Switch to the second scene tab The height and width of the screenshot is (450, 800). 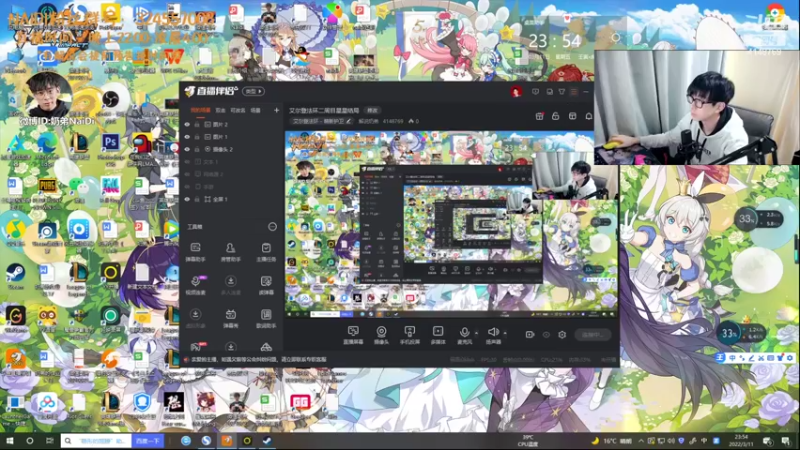pos(220,110)
